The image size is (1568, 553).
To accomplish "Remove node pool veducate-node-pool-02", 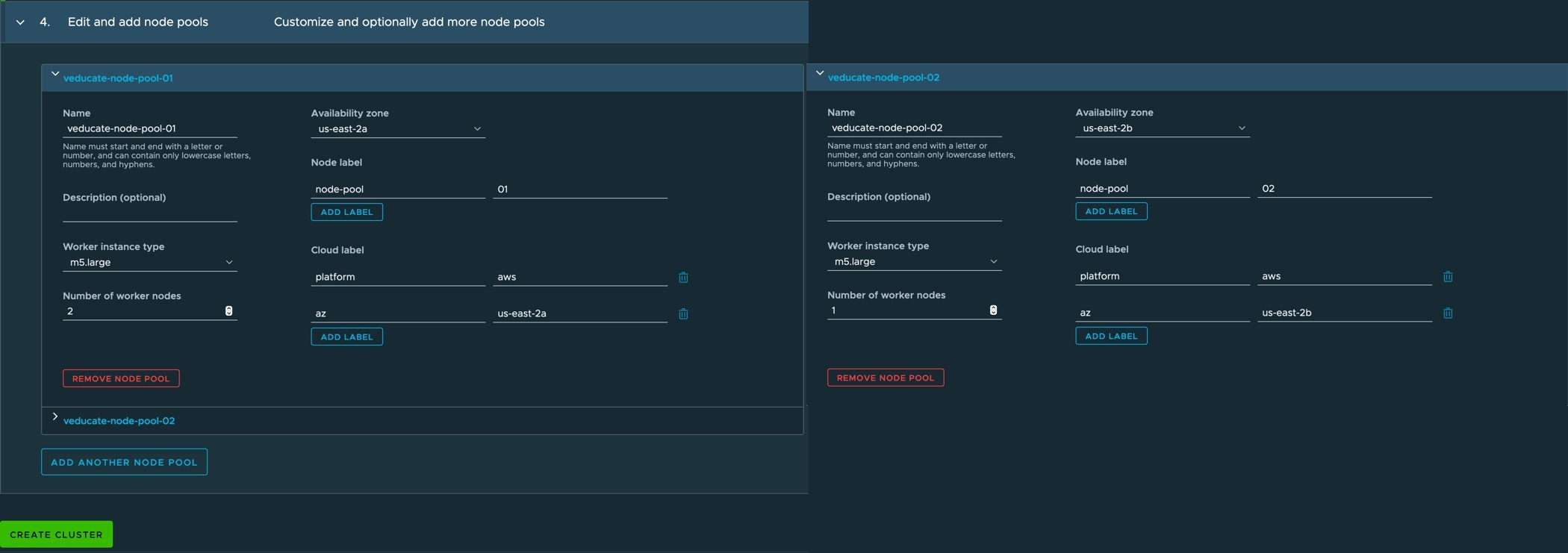I will (886, 378).
